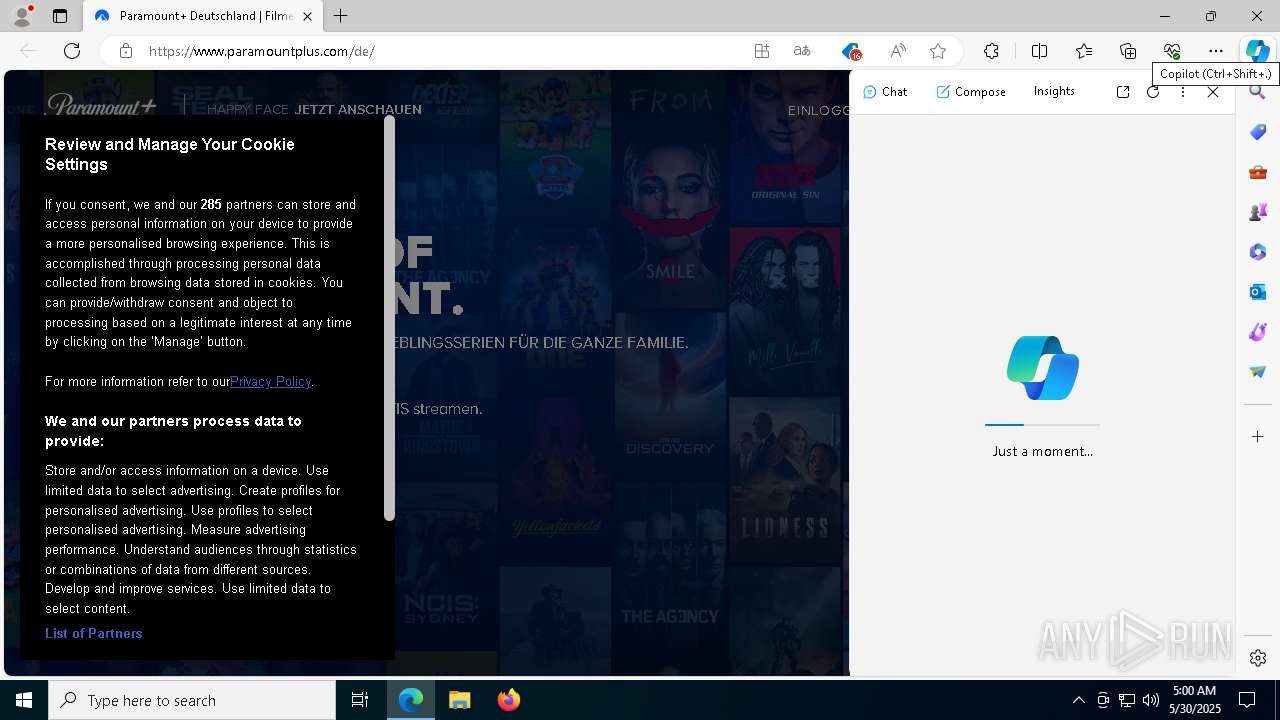
Task: Open sidebar settings gear
Action: coord(1258,658)
